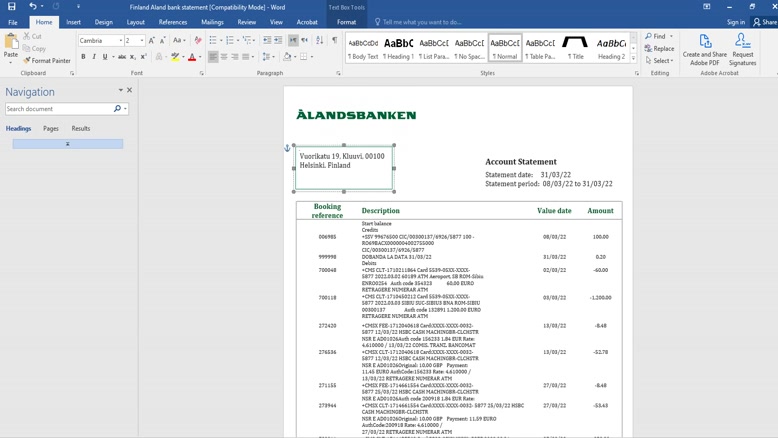Switch to the Pages tab in Navigation
The width and height of the screenshot is (778, 438).
50,129
